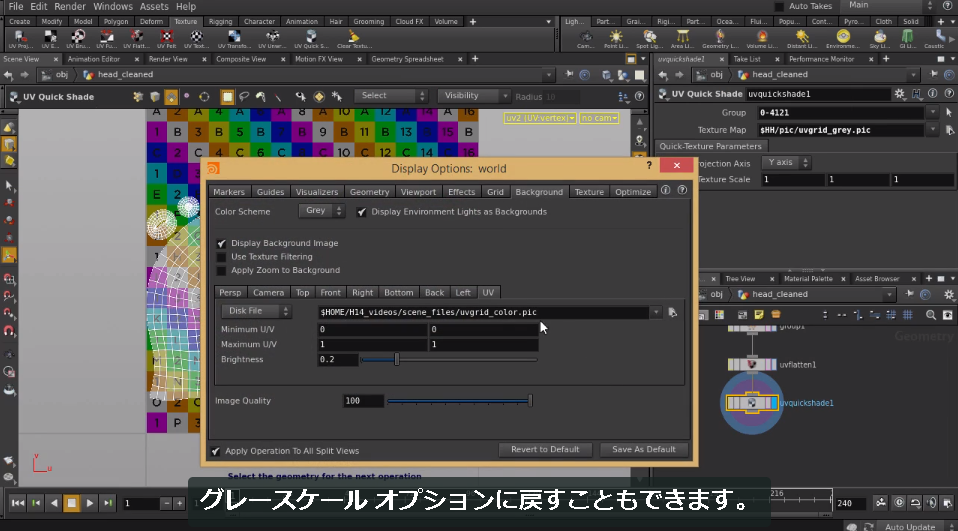This screenshot has height=531, width=958.
Task: Open file chooser for background image
Action: 673,312
